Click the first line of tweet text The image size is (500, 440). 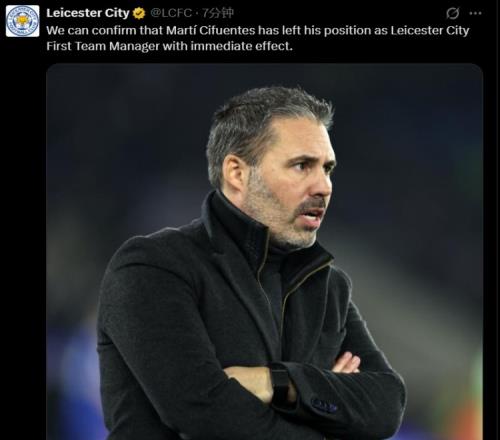258,30
